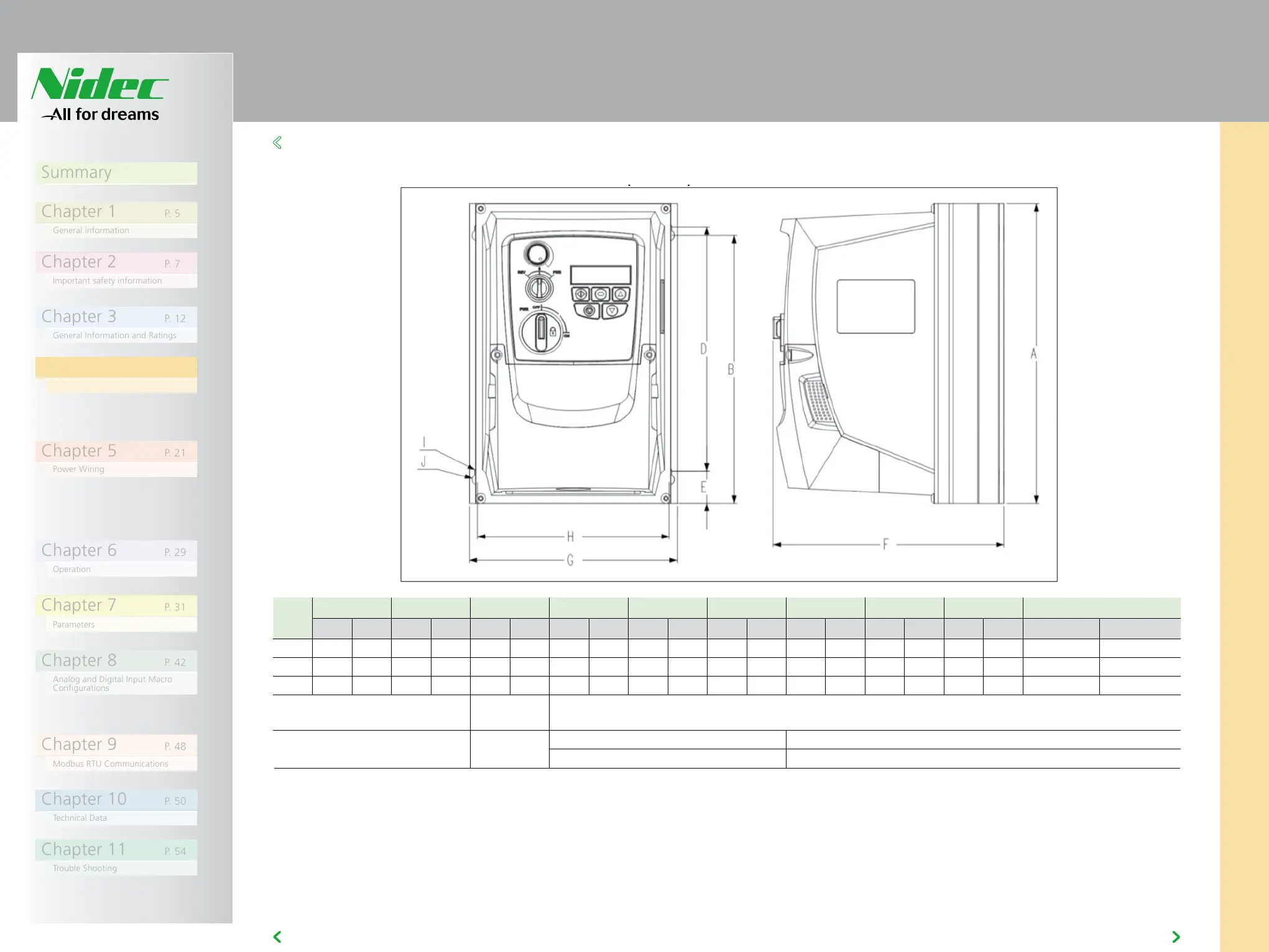Viewport: 1269px width, 952px height.
Task: Open Chapter 1 General information
Action: pyautogui.click(x=116, y=220)
